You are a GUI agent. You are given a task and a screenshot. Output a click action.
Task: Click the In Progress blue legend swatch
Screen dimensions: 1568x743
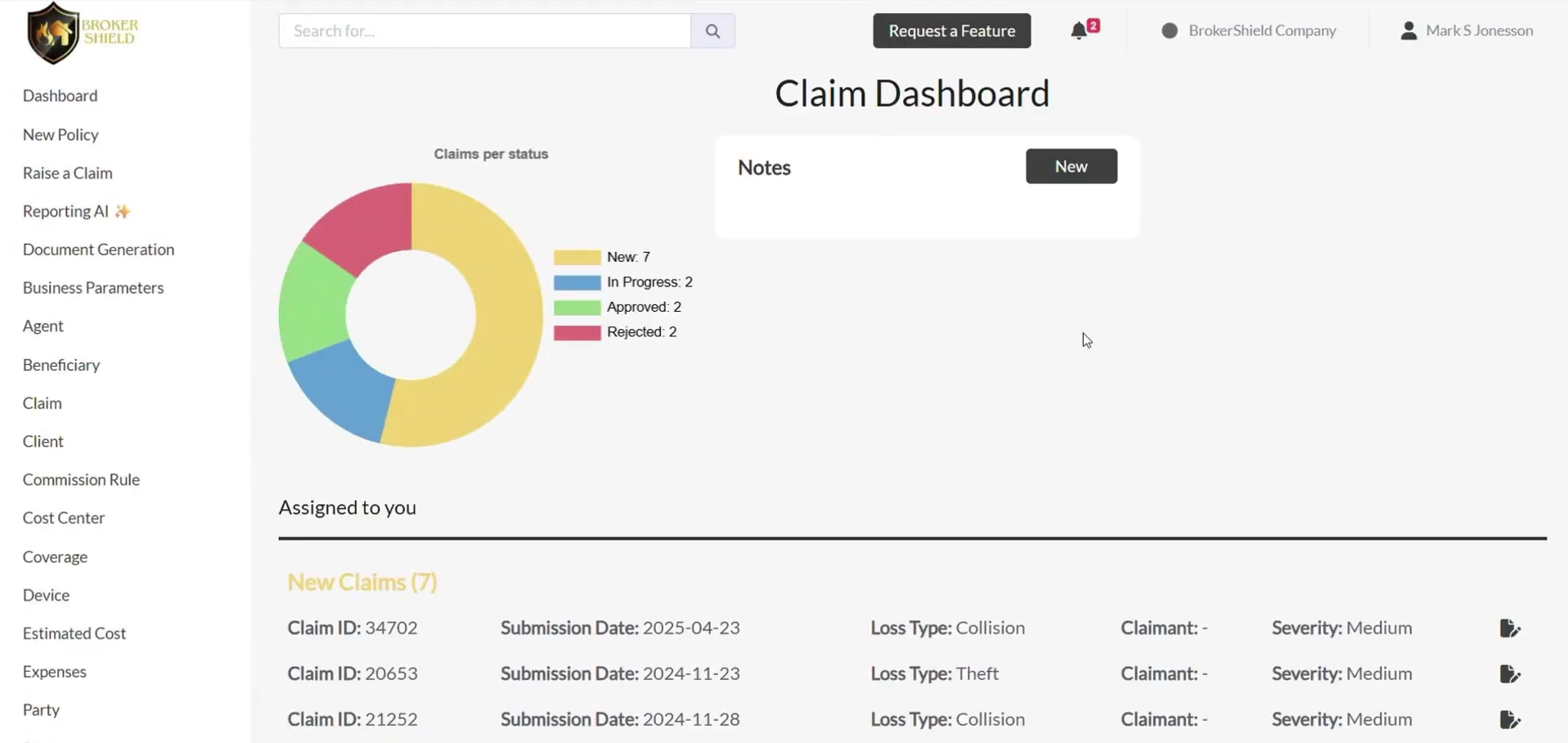[577, 282]
